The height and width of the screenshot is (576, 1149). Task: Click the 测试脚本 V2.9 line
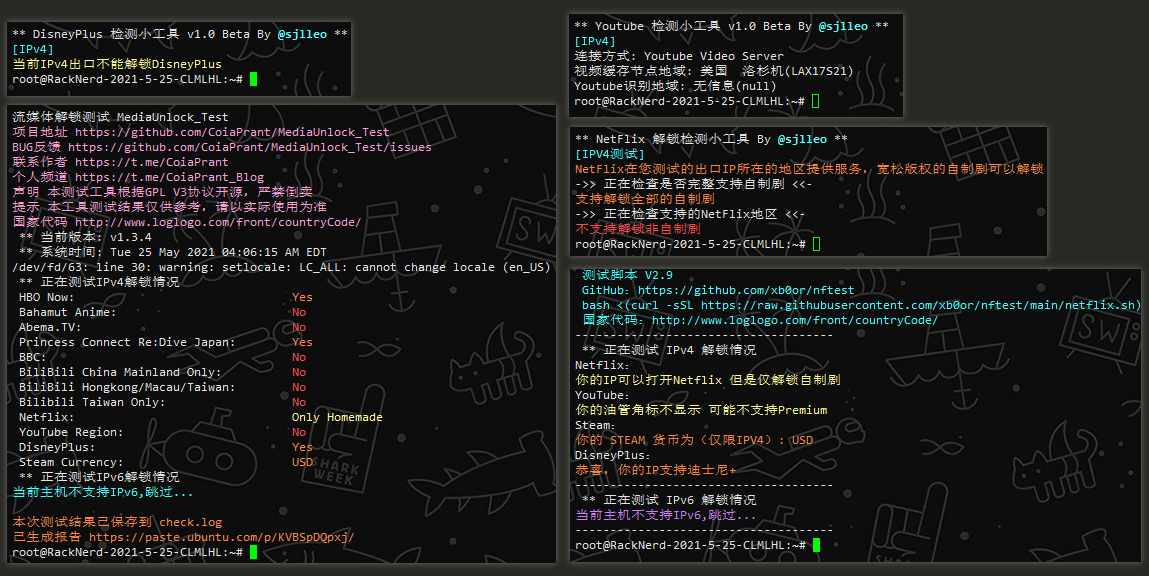(627, 275)
